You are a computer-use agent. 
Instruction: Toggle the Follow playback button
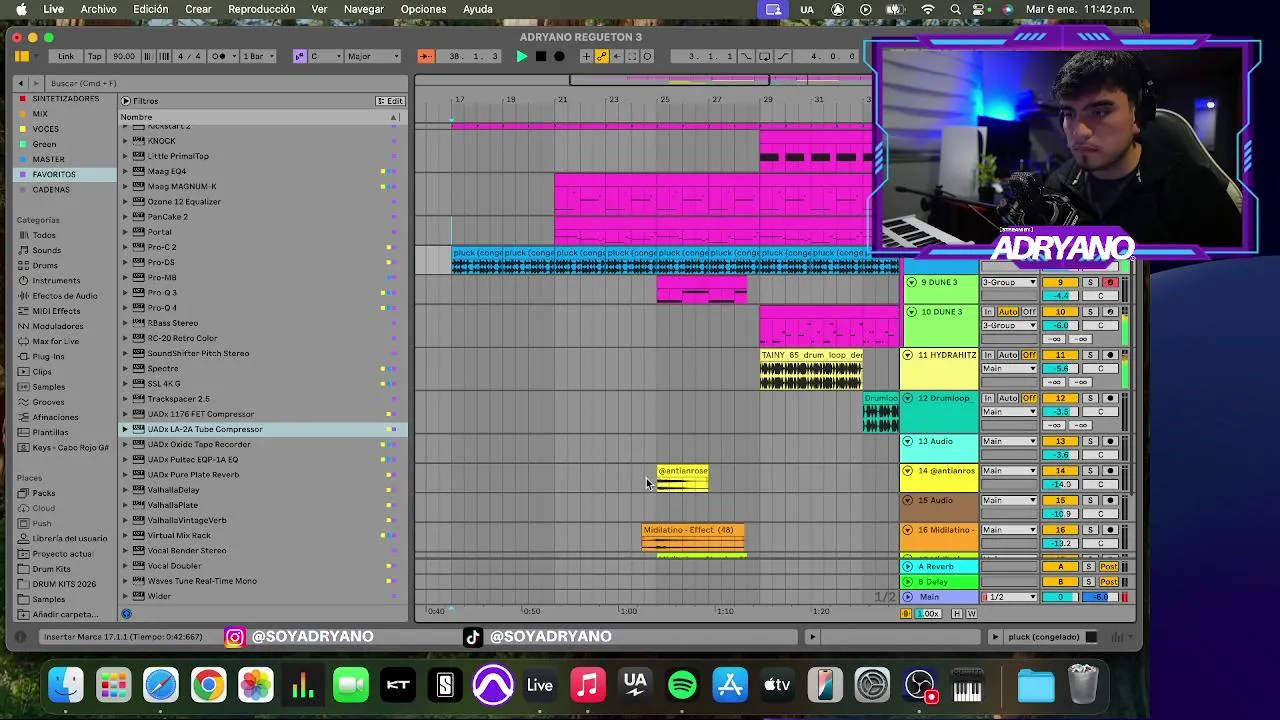425,56
